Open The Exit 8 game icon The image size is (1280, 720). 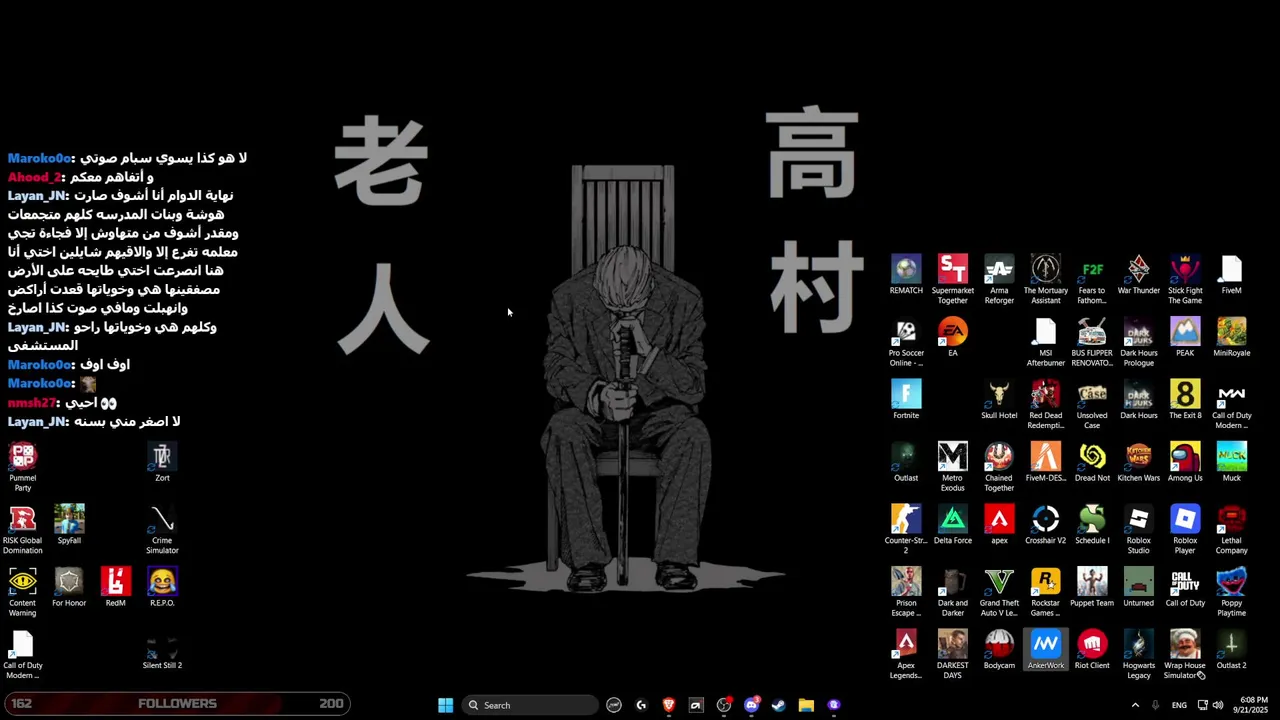1185,400
